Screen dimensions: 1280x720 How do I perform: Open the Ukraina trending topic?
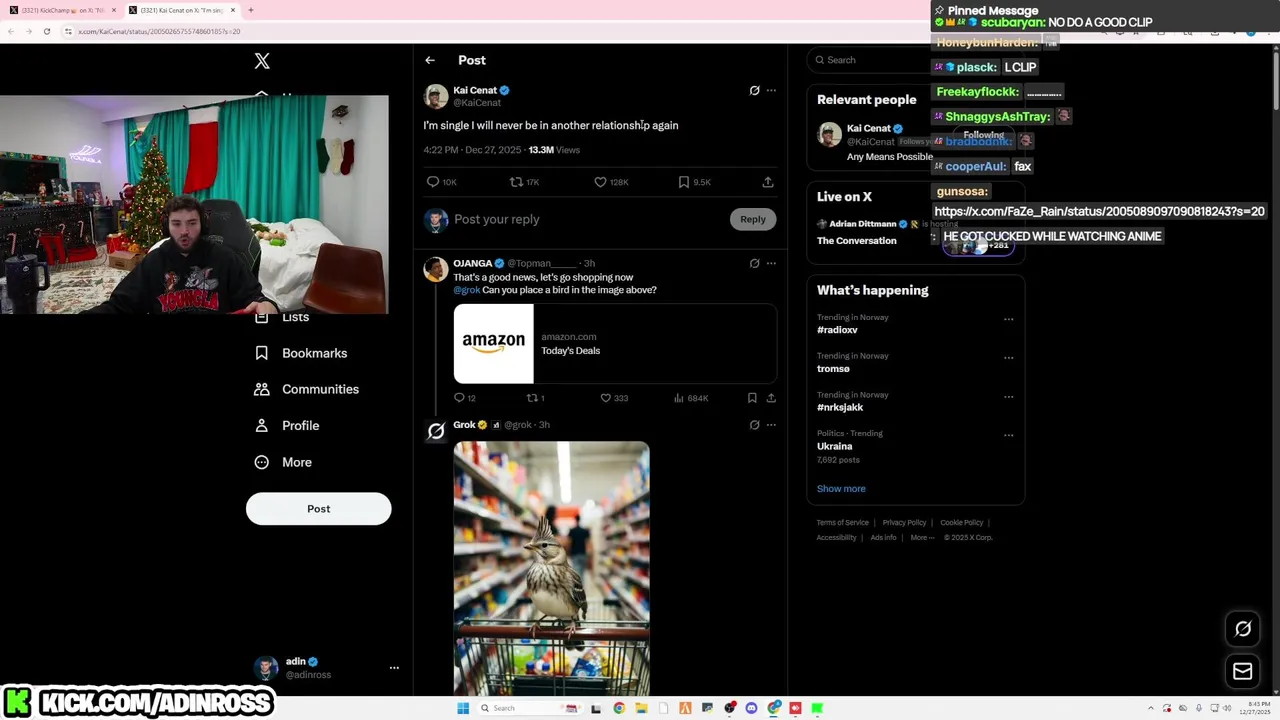[x=834, y=446]
